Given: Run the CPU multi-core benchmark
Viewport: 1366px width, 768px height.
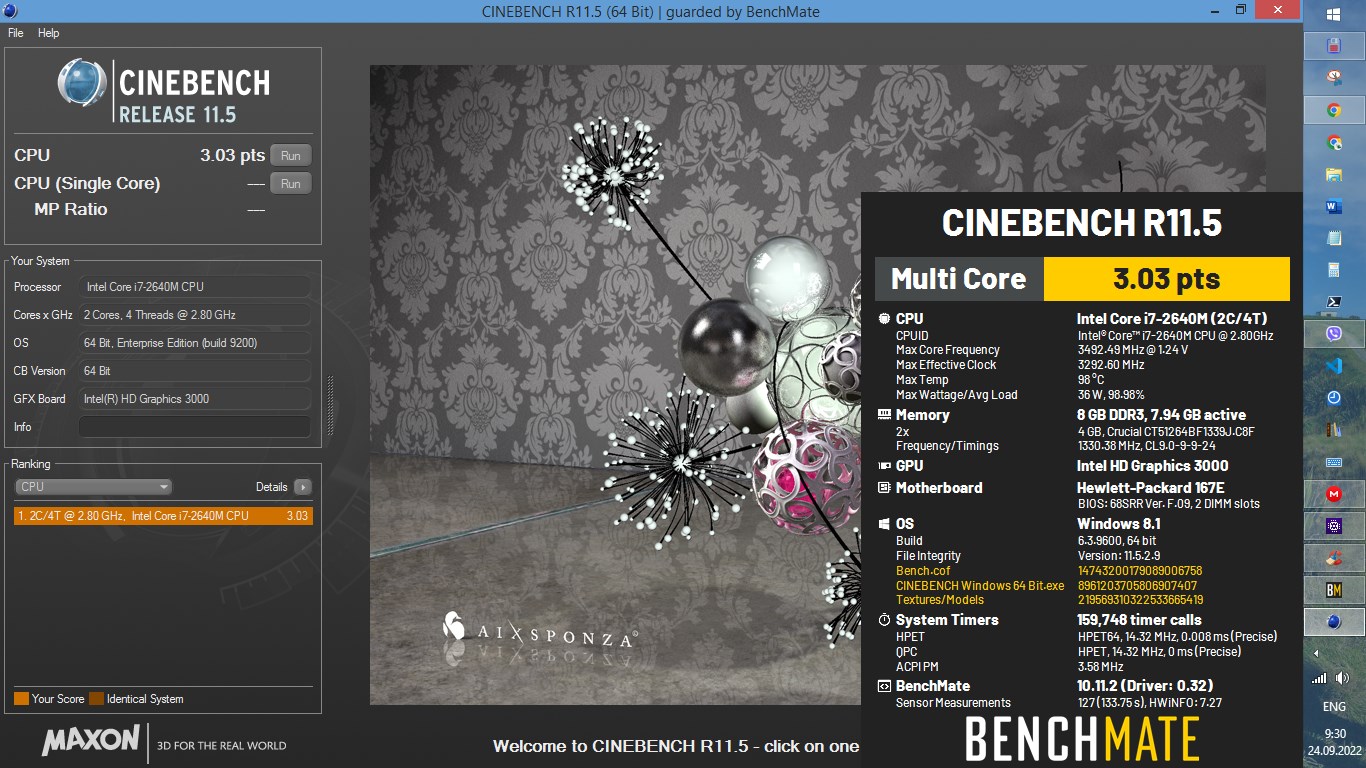Looking at the screenshot, I should coord(290,155).
